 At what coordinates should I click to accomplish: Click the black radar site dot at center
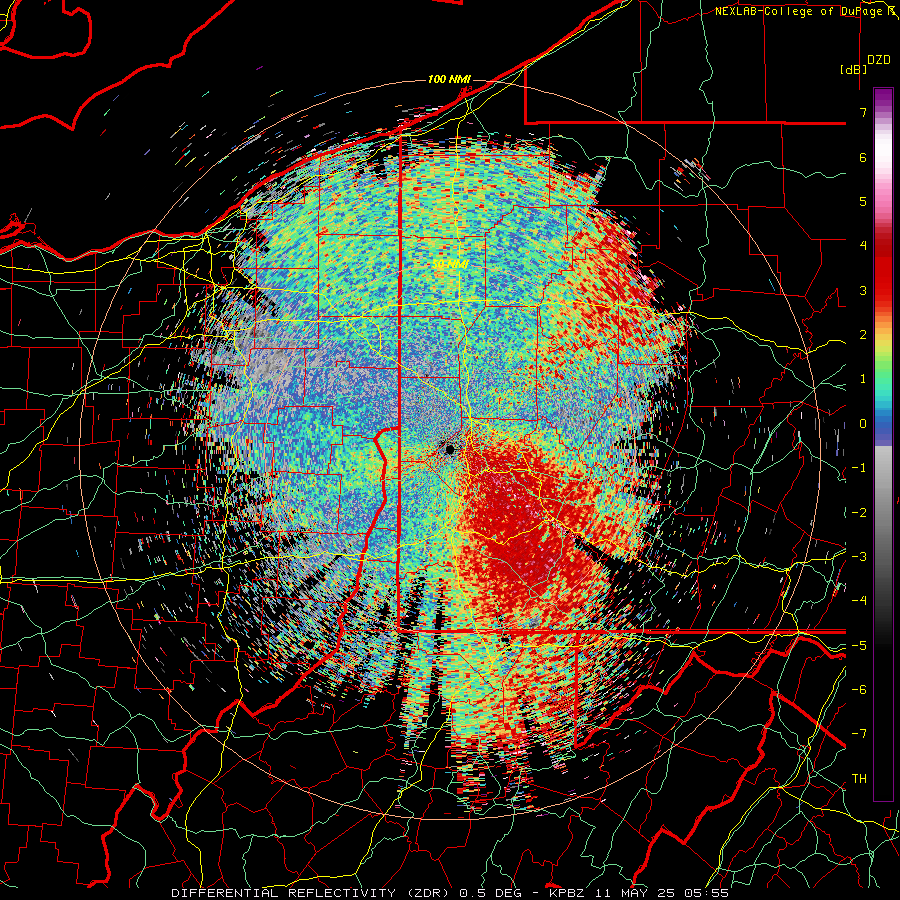[x=451, y=449]
